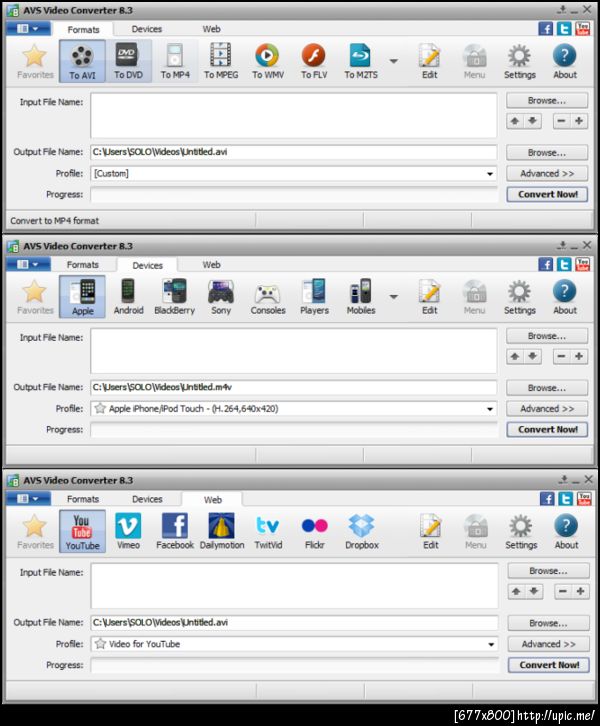Choose the Flickr web icon

pyautogui.click(x=314, y=532)
